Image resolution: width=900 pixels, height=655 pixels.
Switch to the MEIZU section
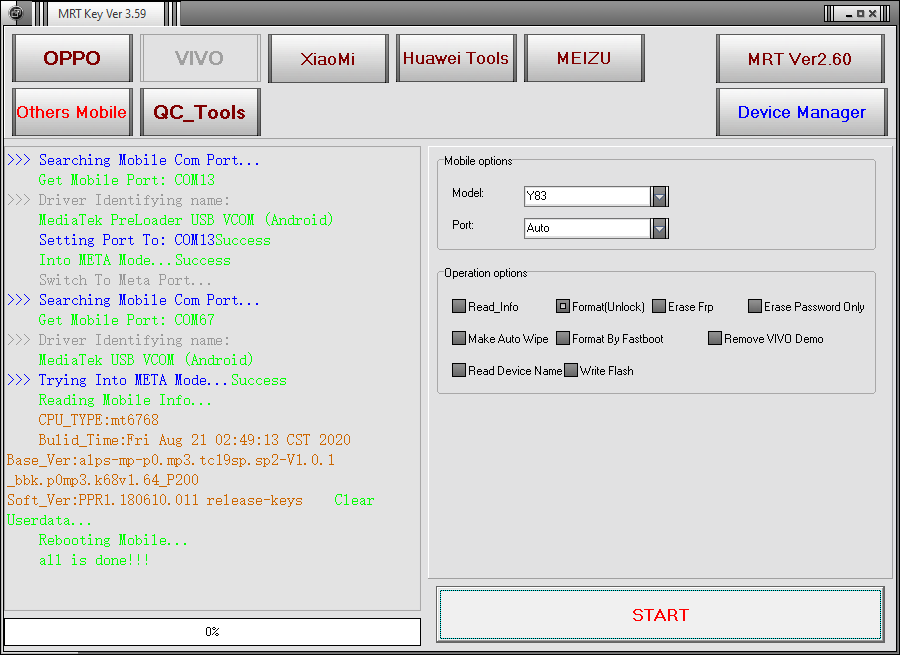(584, 58)
